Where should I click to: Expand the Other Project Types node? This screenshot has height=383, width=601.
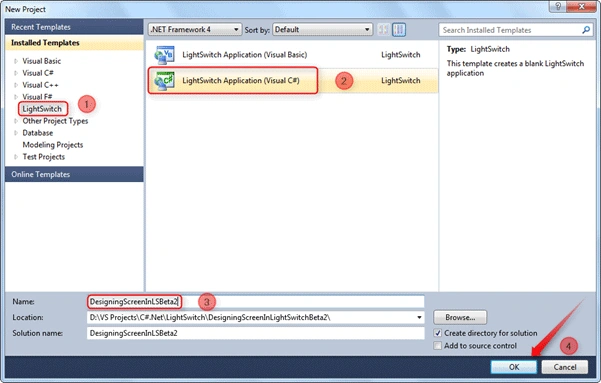click(x=16, y=121)
